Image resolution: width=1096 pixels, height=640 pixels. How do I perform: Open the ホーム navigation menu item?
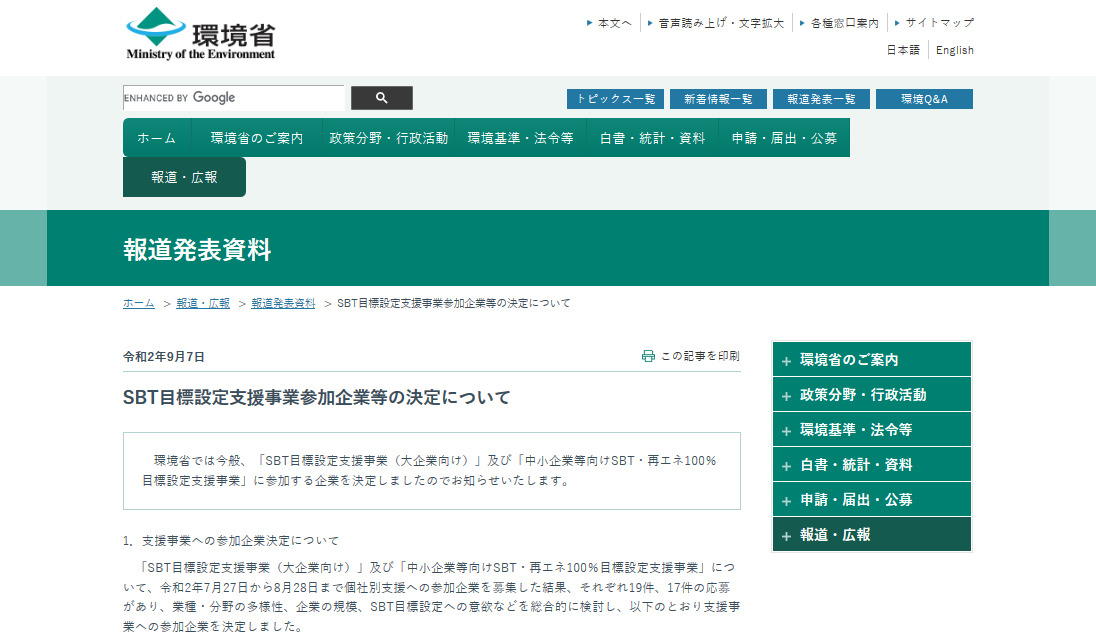pyautogui.click(x=156, y=138)
